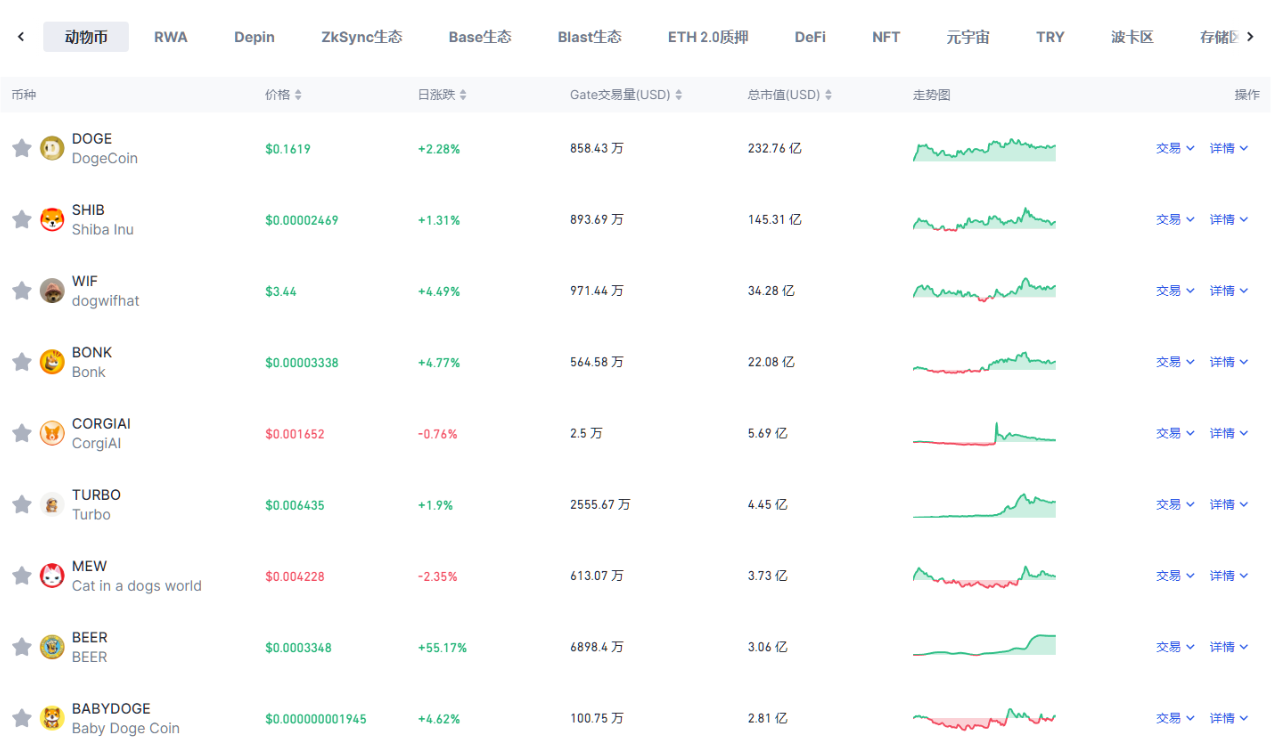Click the Bonk coin logo
The image size is (1274, 748).
click(52, 362)
